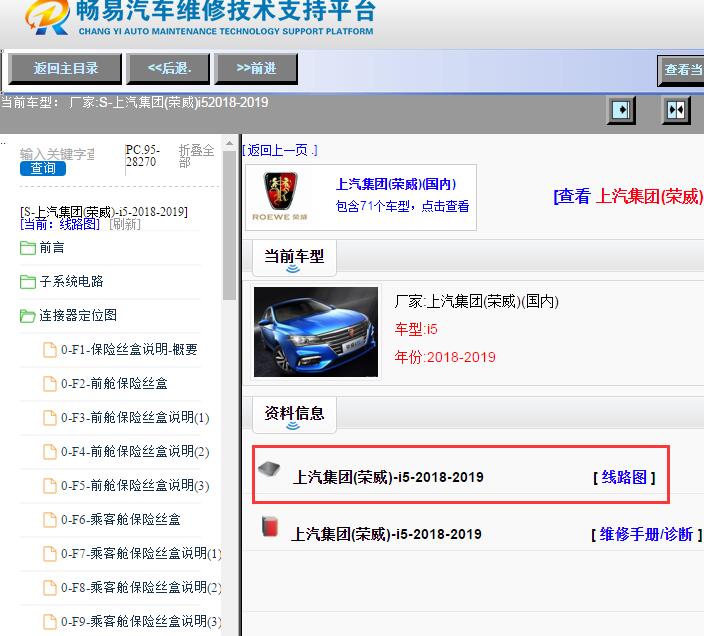Click the document icon for 0-F4-前舱保险丝盒说明(2)

[50, 452]
